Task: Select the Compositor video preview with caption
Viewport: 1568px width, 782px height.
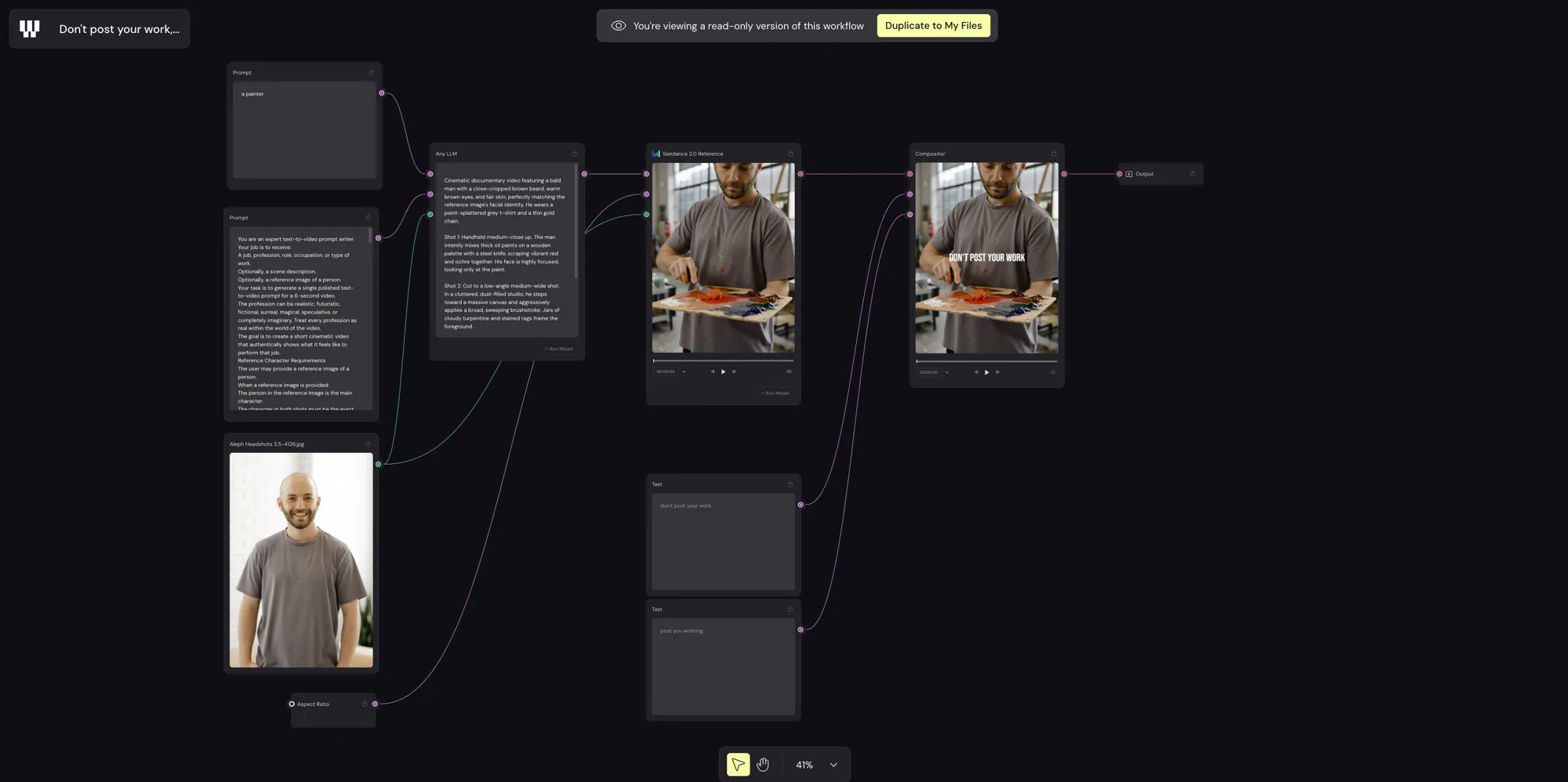Action: click(x=986, y=258)
